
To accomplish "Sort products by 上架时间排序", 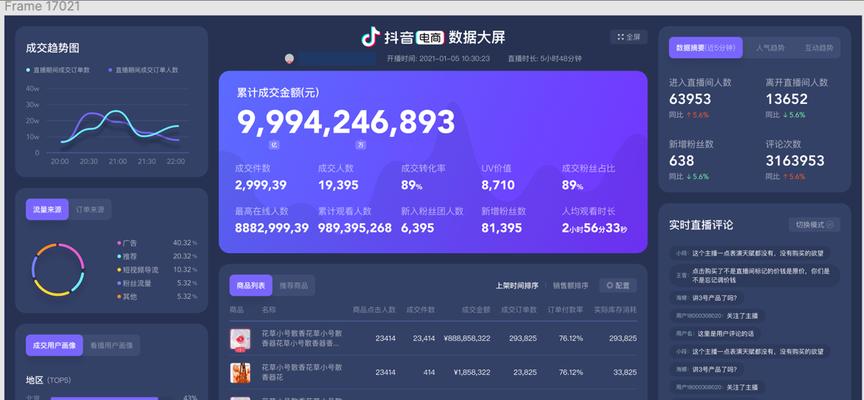I will pos(516,285).
